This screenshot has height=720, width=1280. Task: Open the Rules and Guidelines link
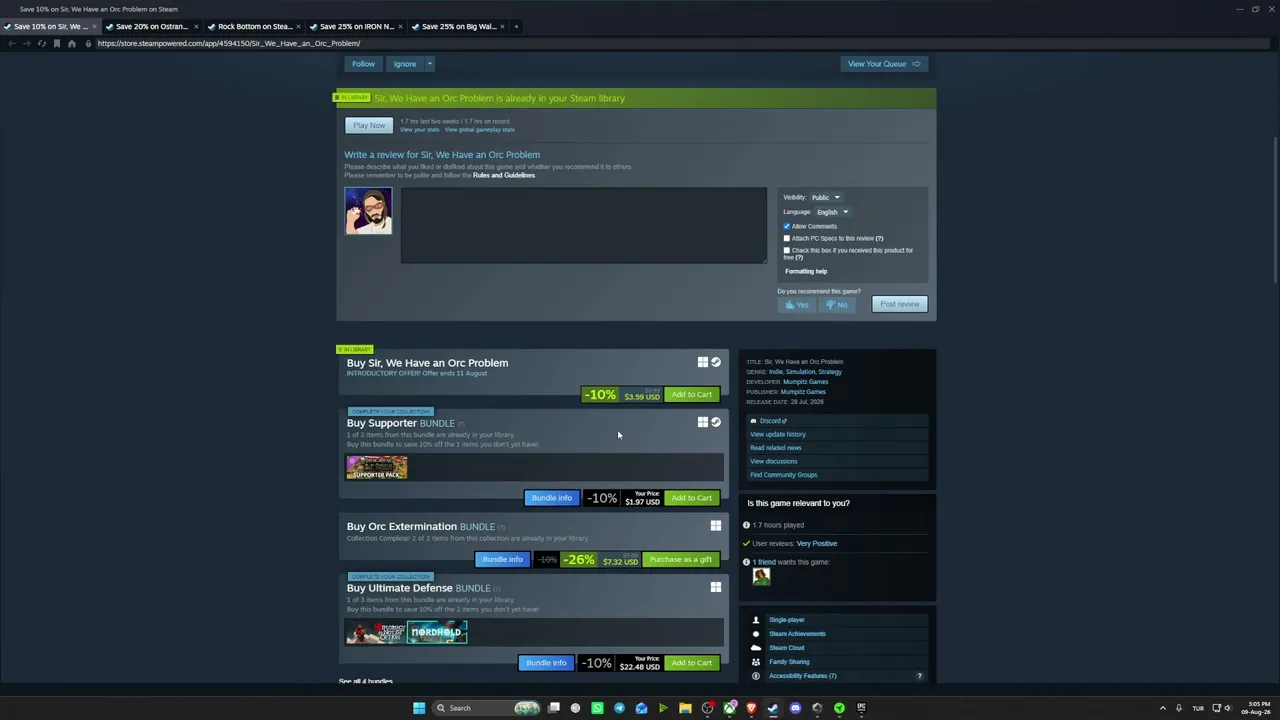[504, 176]
